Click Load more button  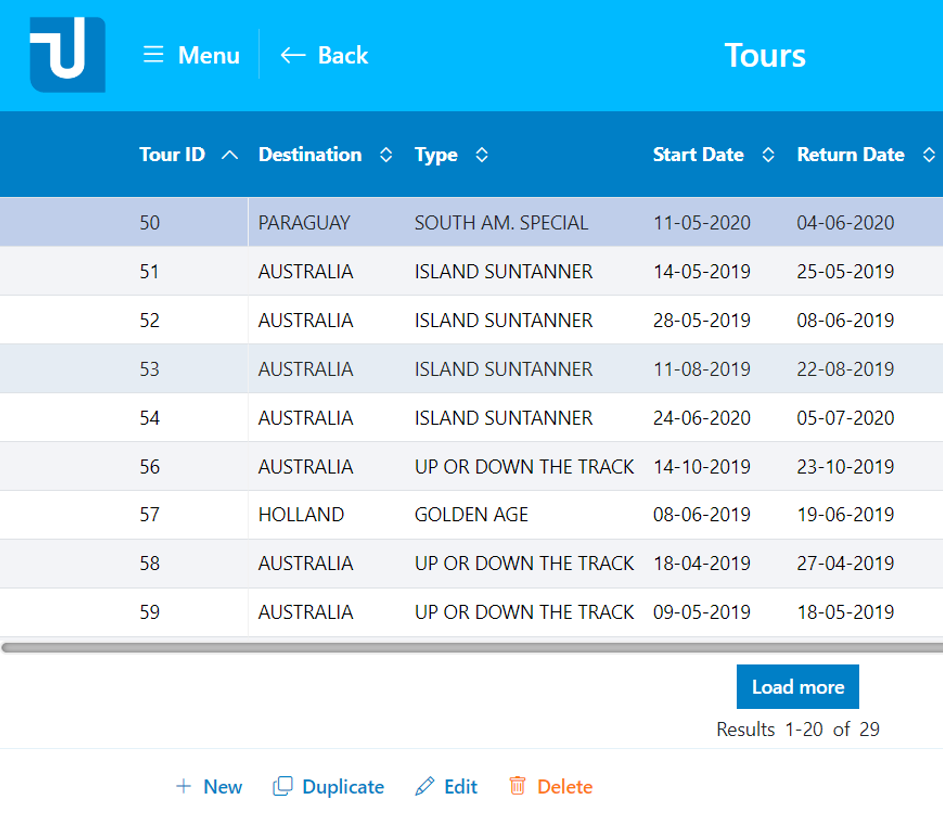point(797,687)
